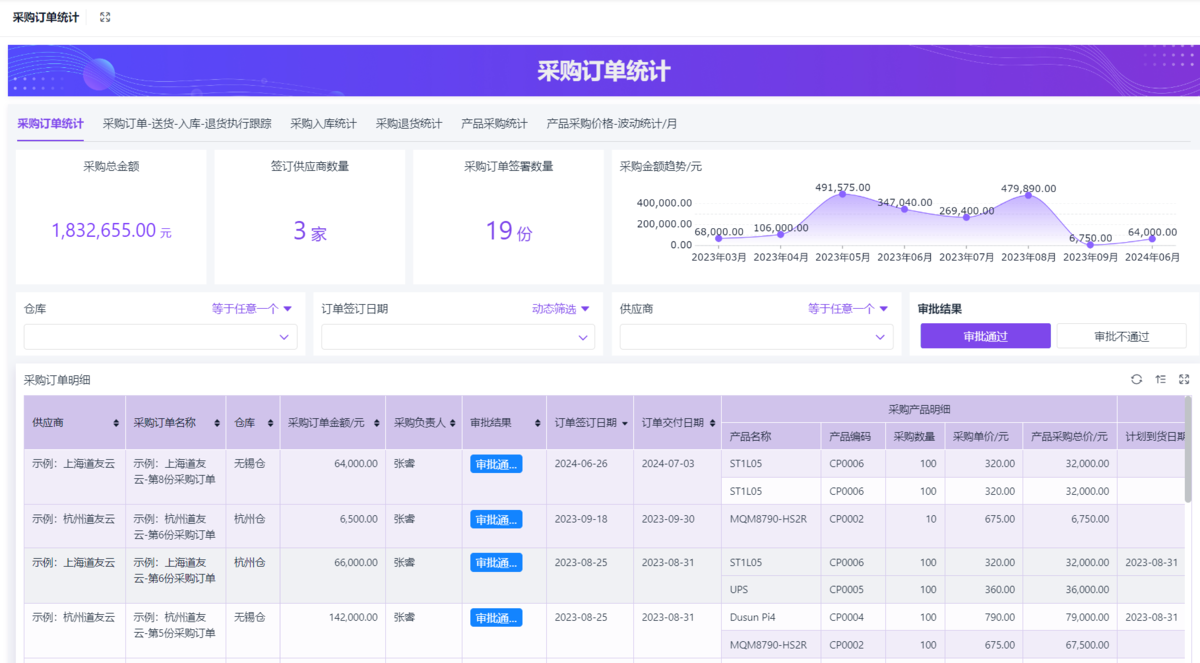Switch to 采购入库统计 tab
The height and width of the screenshot is (663, 1200).
click(323, 124)
